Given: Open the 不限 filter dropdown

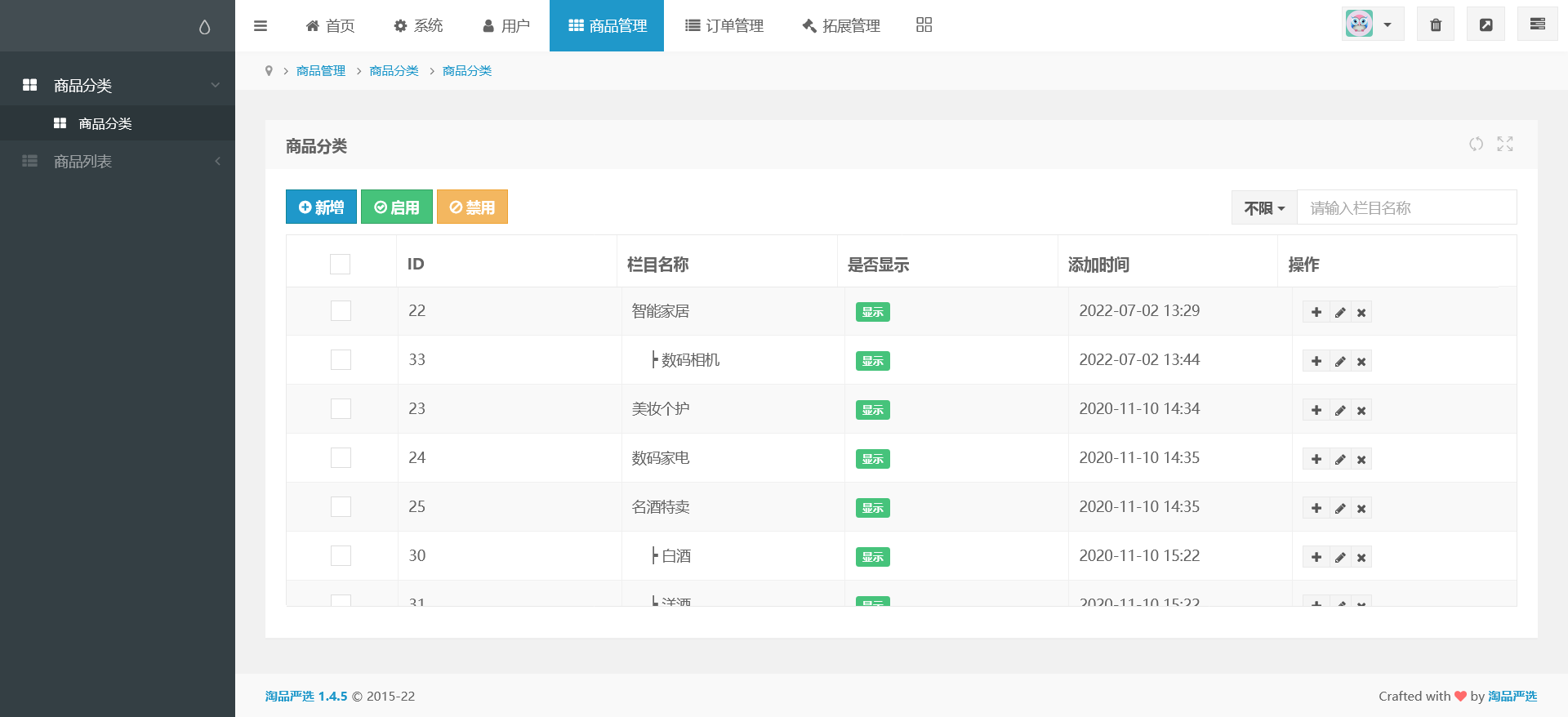Looking at the screenshot, I should [x=1263, y=208].
